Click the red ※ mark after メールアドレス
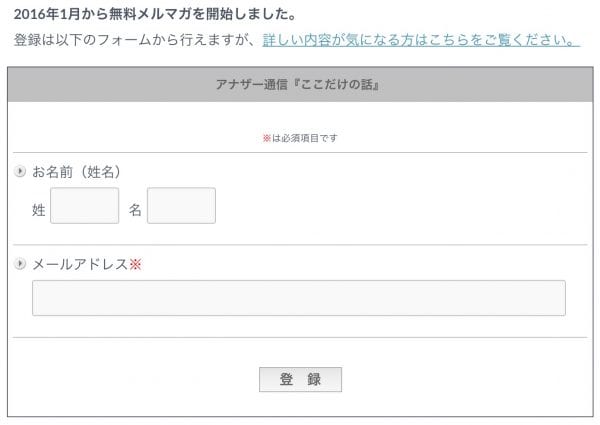 pos(135,264)
